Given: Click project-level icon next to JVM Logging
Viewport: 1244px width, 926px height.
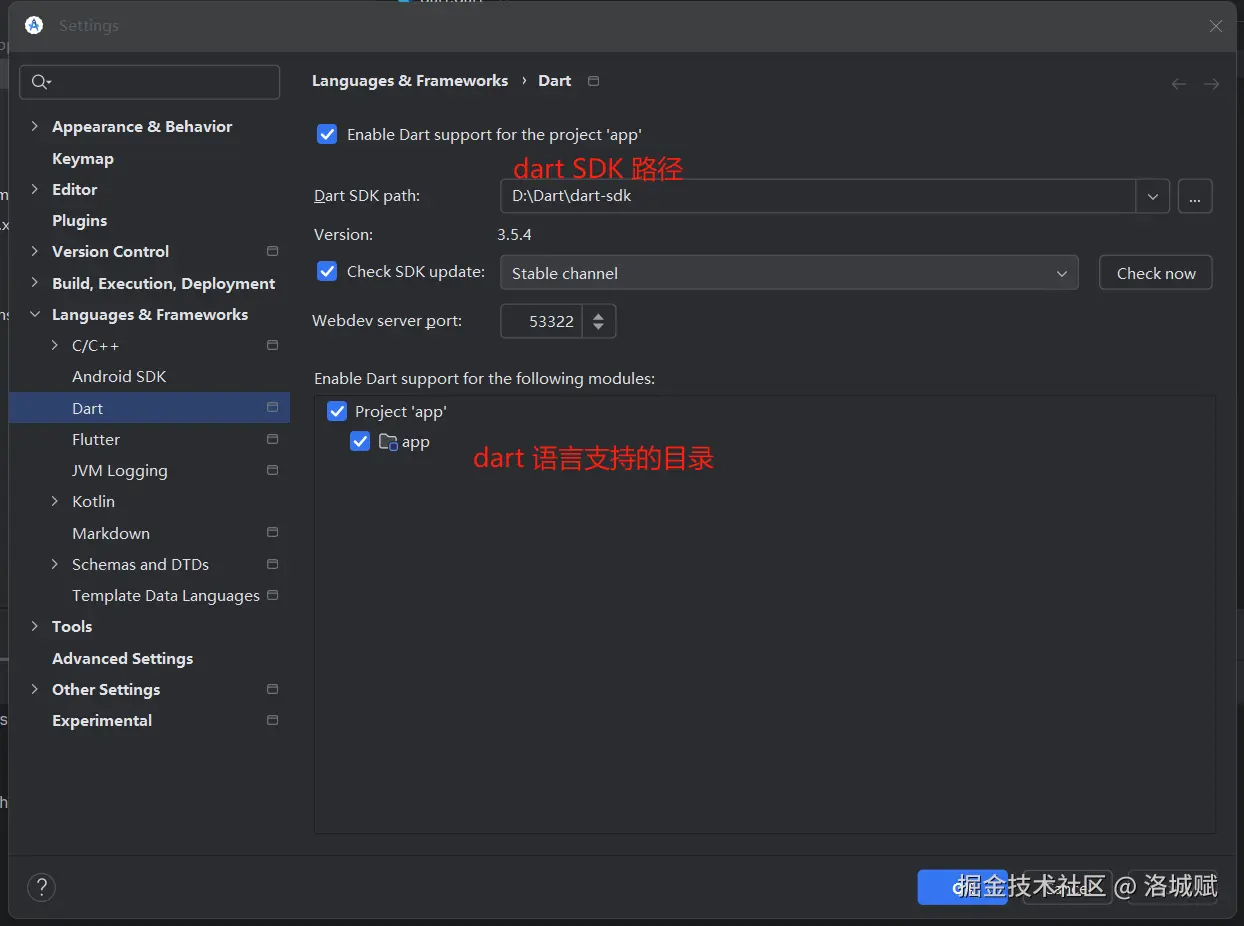Looking at the screenshot, I should tap(272, 470).
